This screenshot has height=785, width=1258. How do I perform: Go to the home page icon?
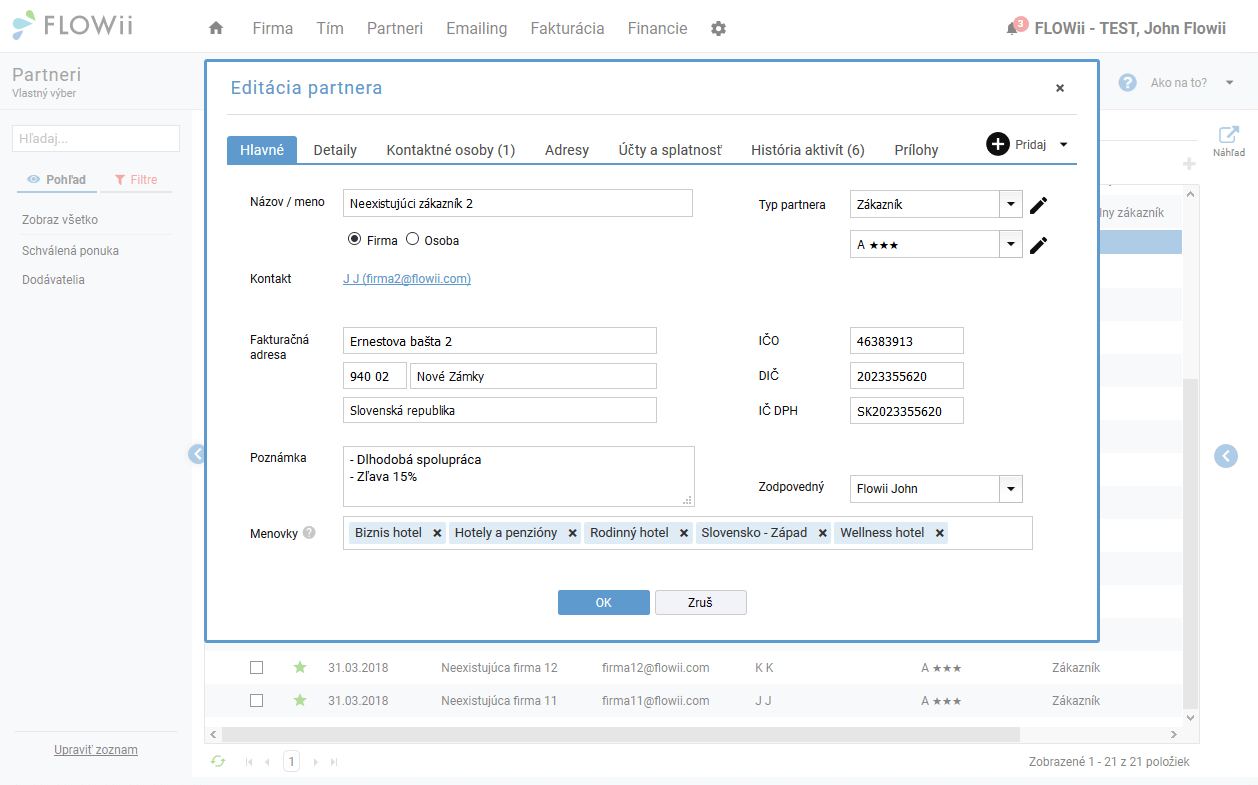[216, 28]
